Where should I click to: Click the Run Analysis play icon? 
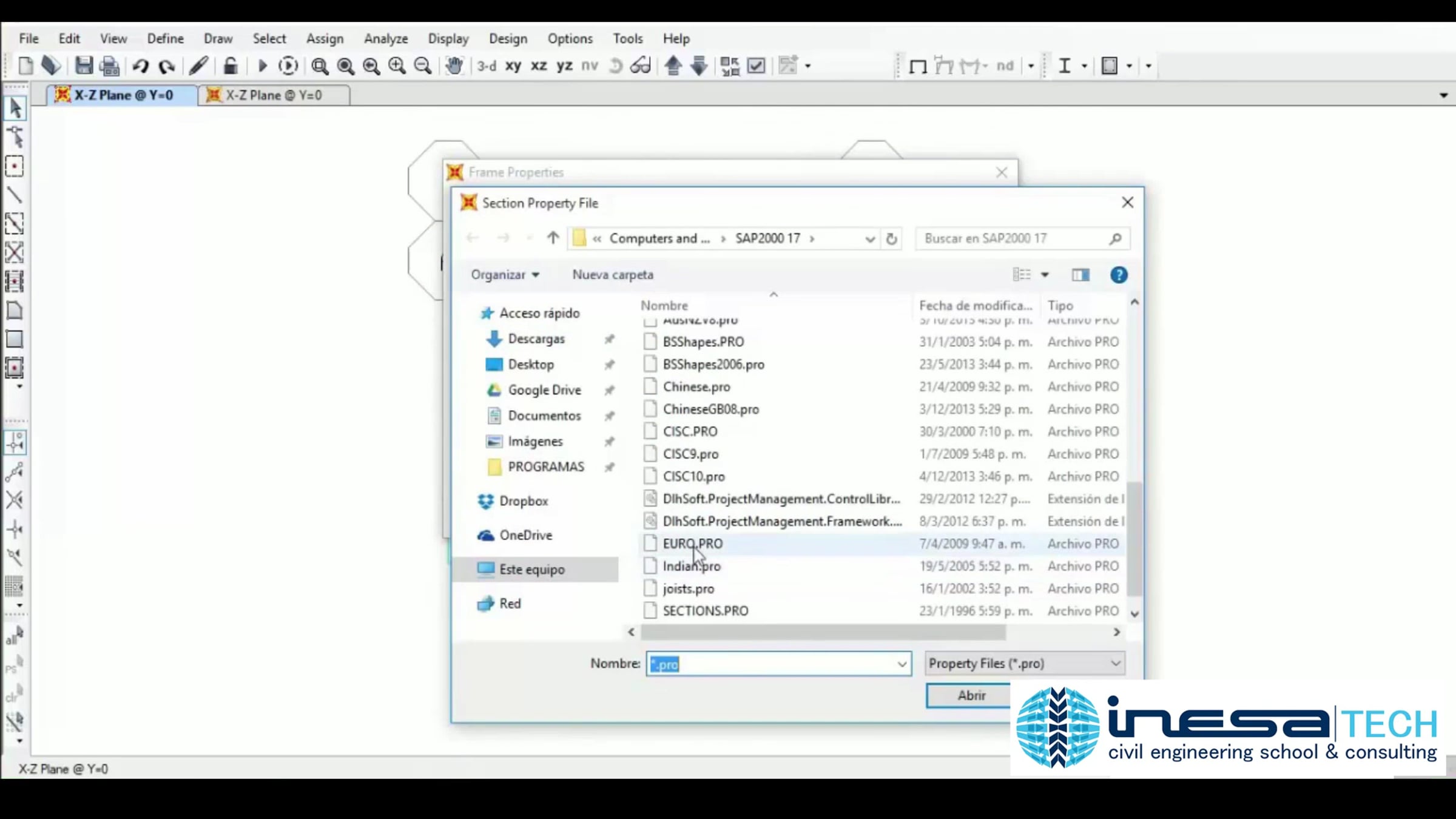point(262,66)
